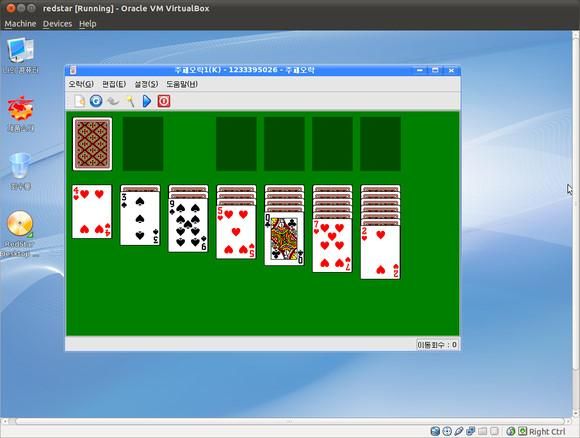Close the VirtualBox window with red button
580x438 pixels.
(x=11, y=8)
